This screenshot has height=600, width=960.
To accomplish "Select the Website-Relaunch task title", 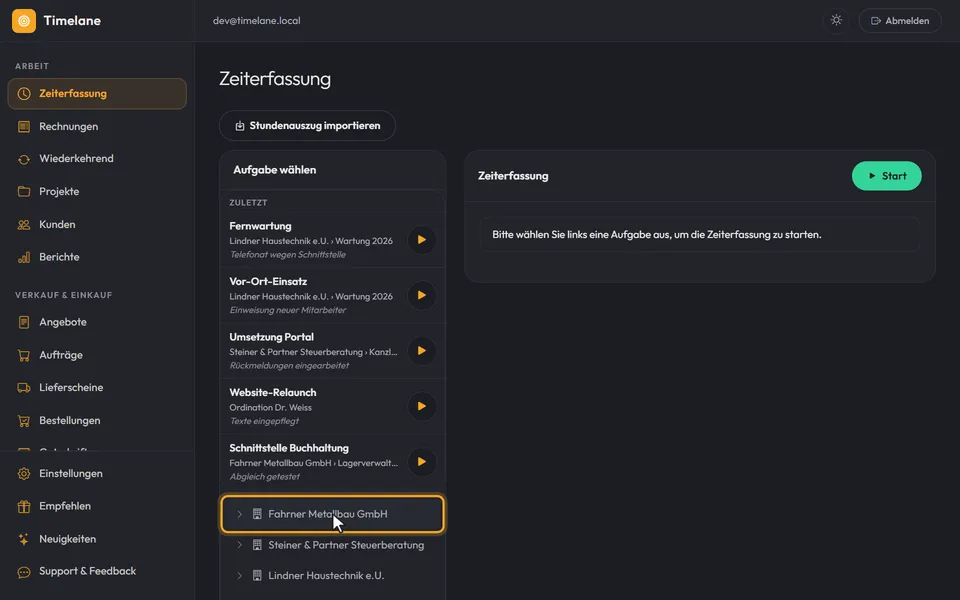I will click(x=272, y=392).
